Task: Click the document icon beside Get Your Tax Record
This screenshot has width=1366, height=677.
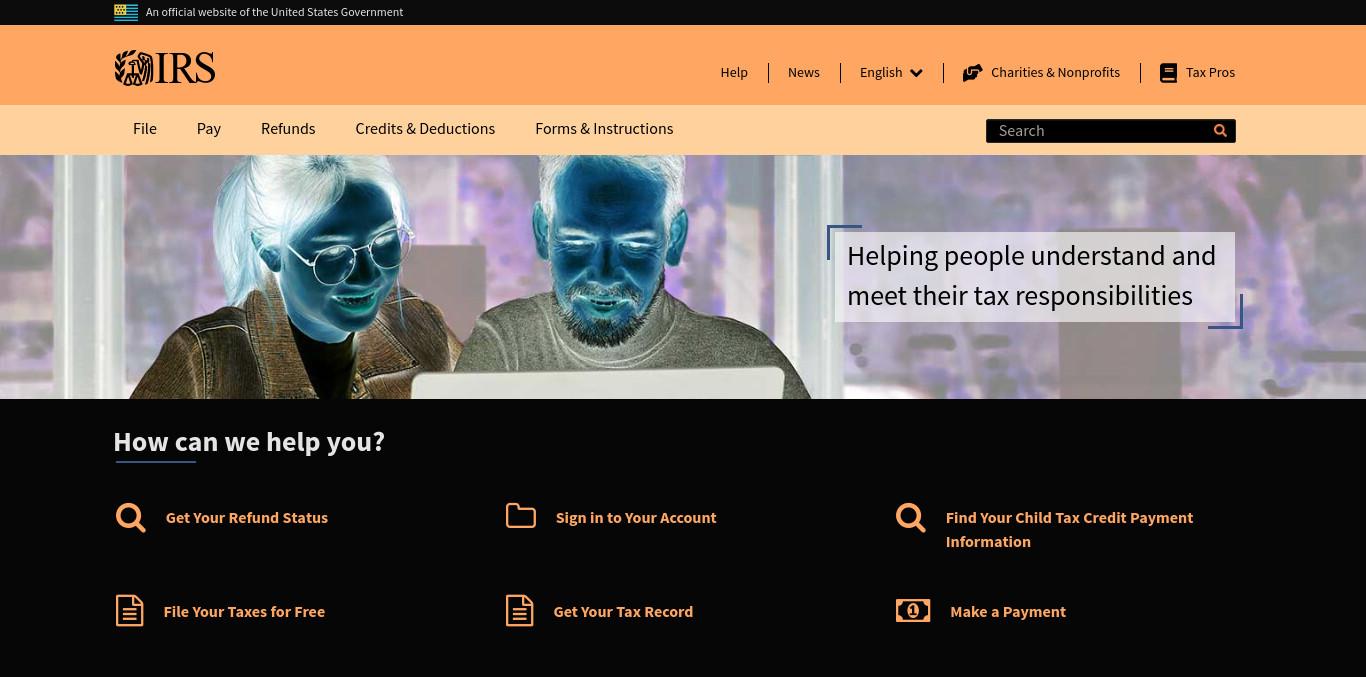Action: [520, 610]
